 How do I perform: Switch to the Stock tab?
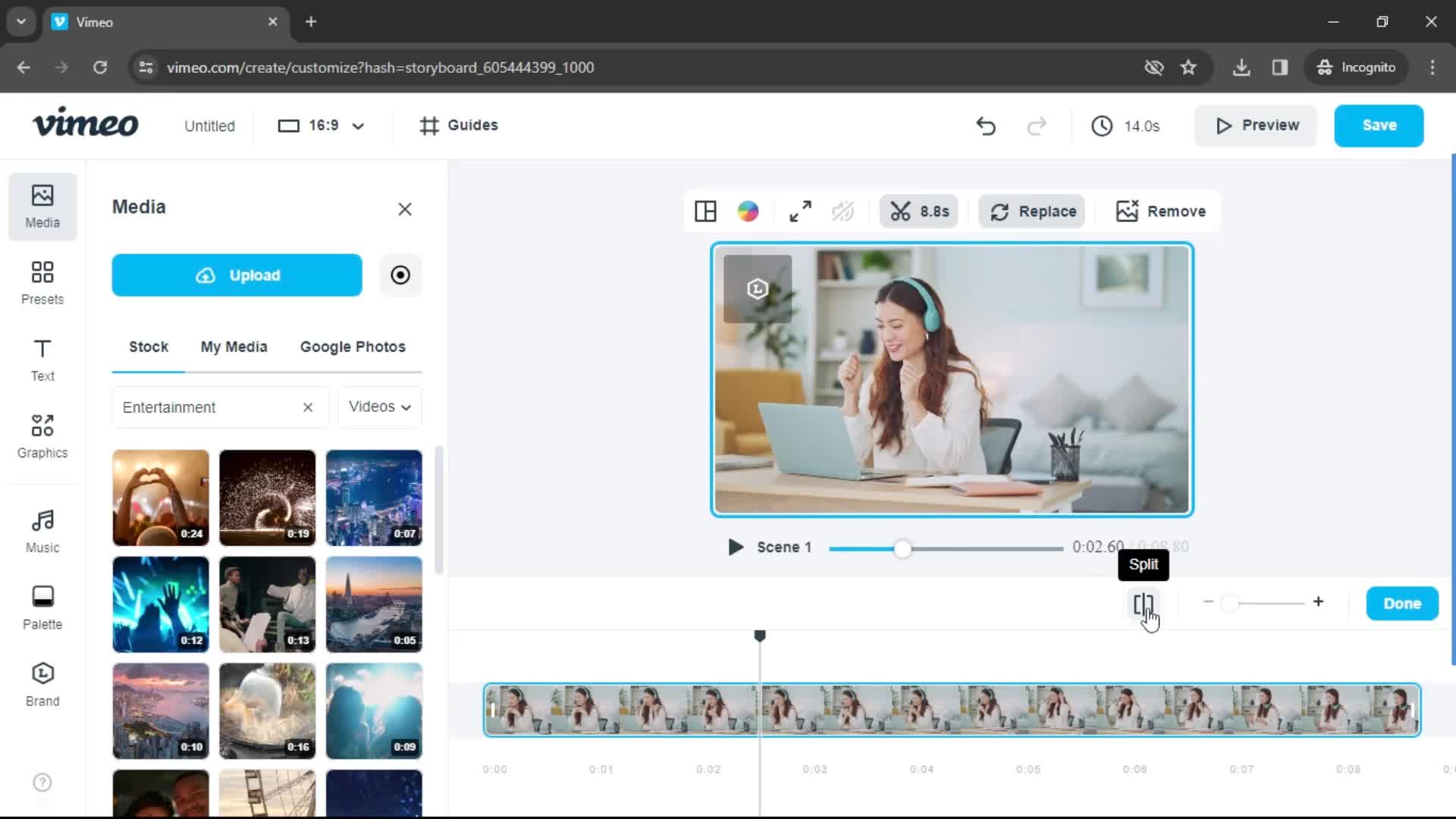tap(149, 347)
